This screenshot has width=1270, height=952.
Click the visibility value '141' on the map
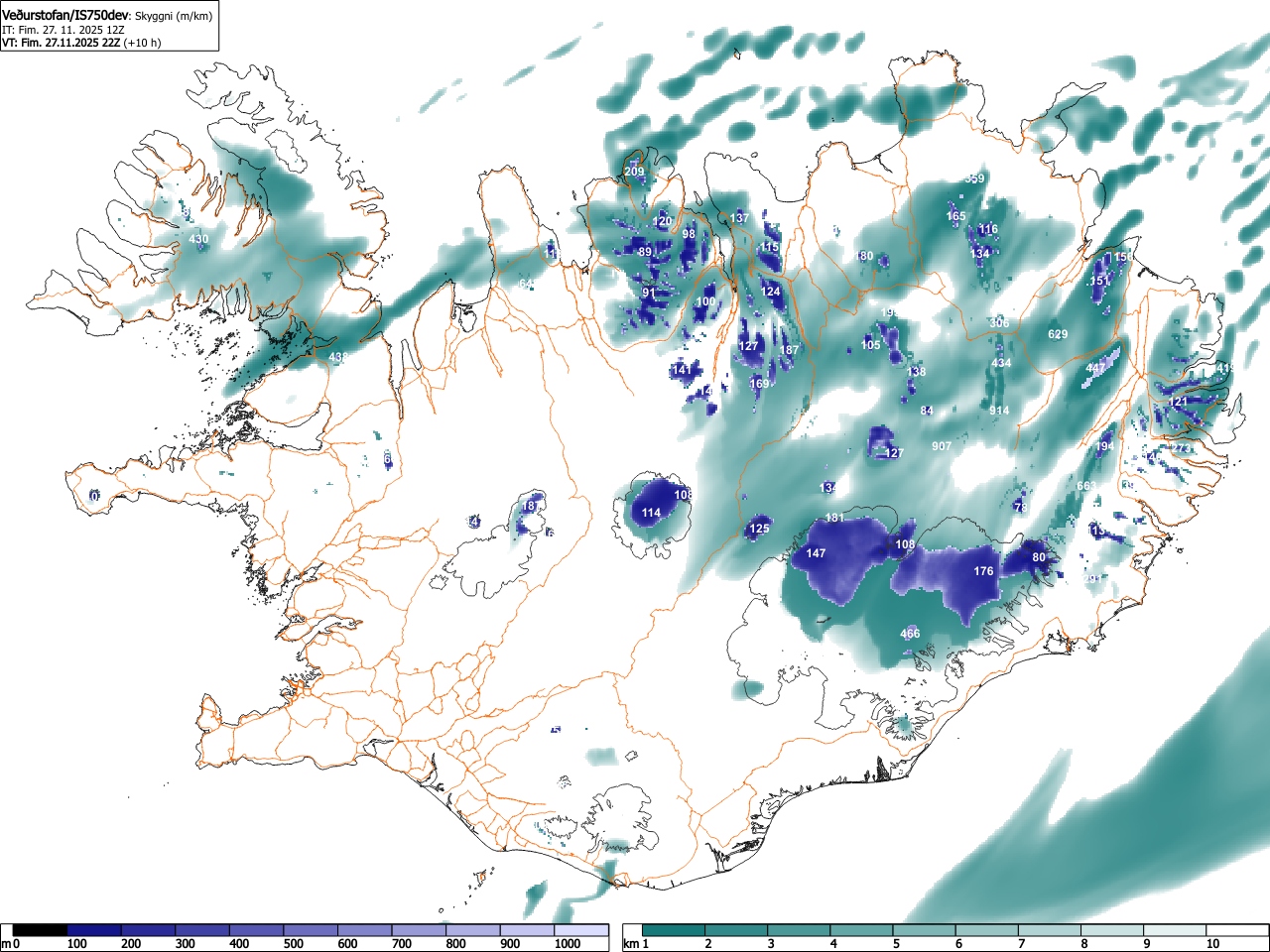[x=682, y=370]
